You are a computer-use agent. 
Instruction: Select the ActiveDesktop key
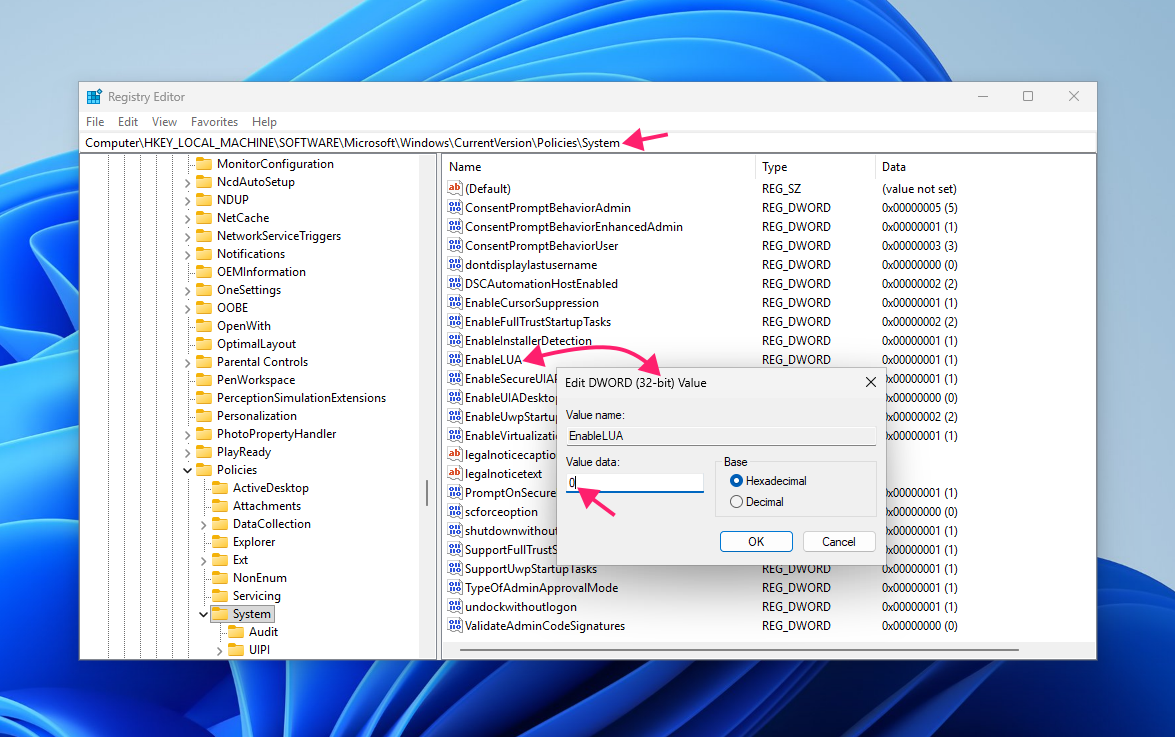271,488
